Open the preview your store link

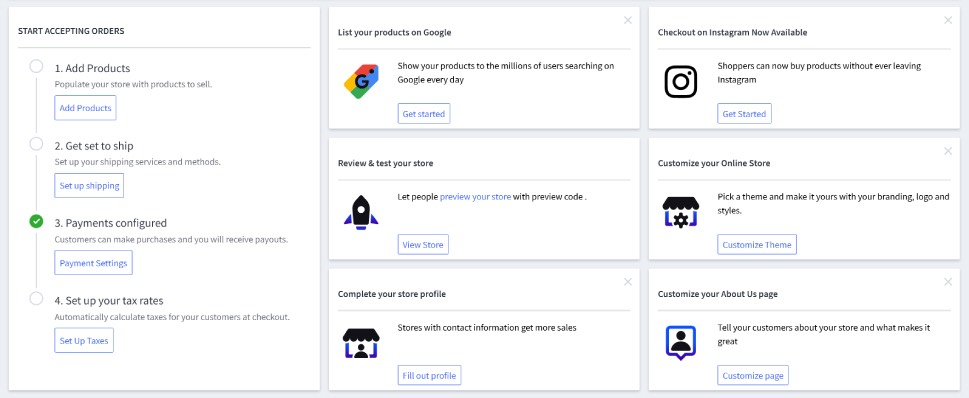(475, 197)
